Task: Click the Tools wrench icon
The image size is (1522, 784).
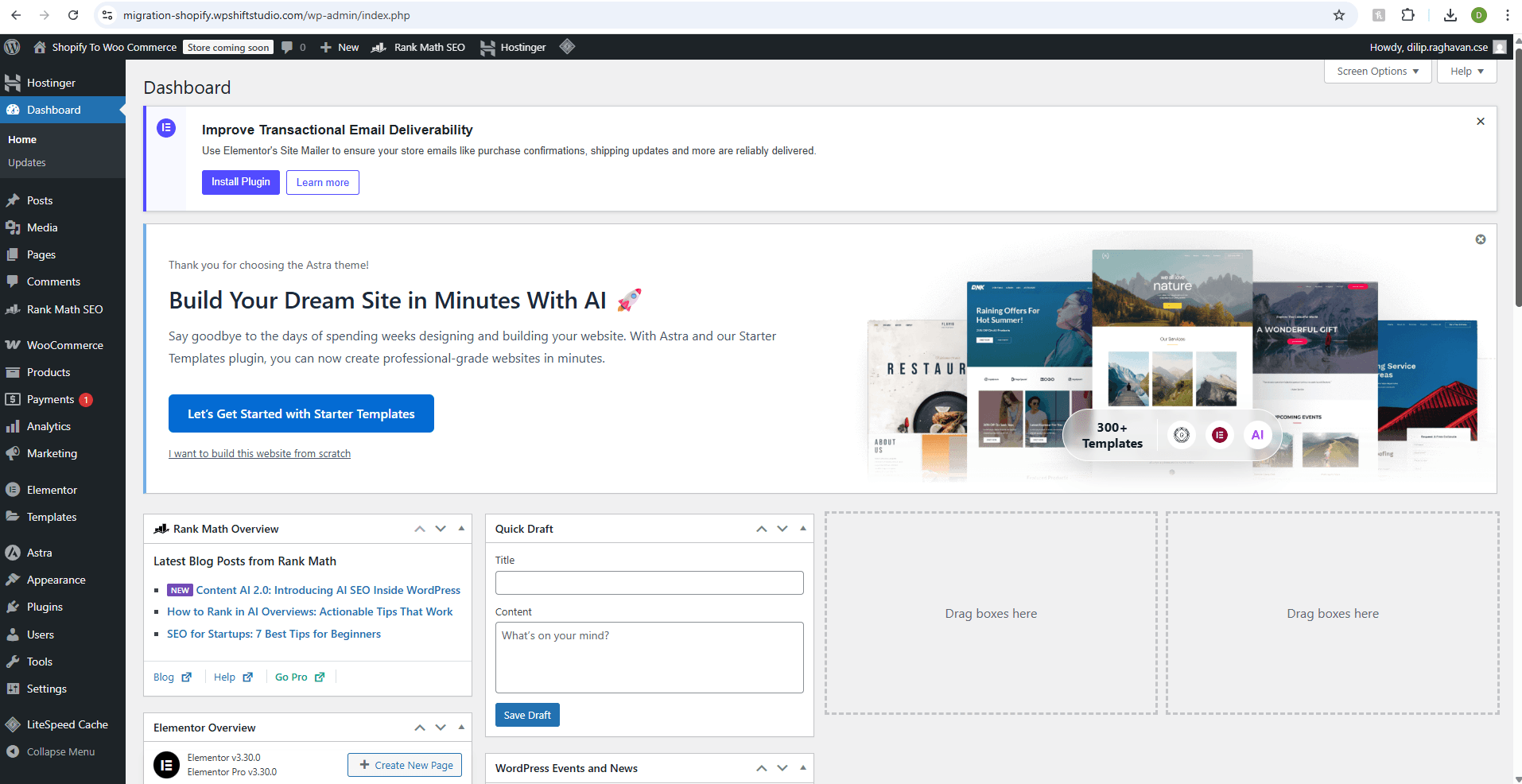Action: (x=13, y=662)
